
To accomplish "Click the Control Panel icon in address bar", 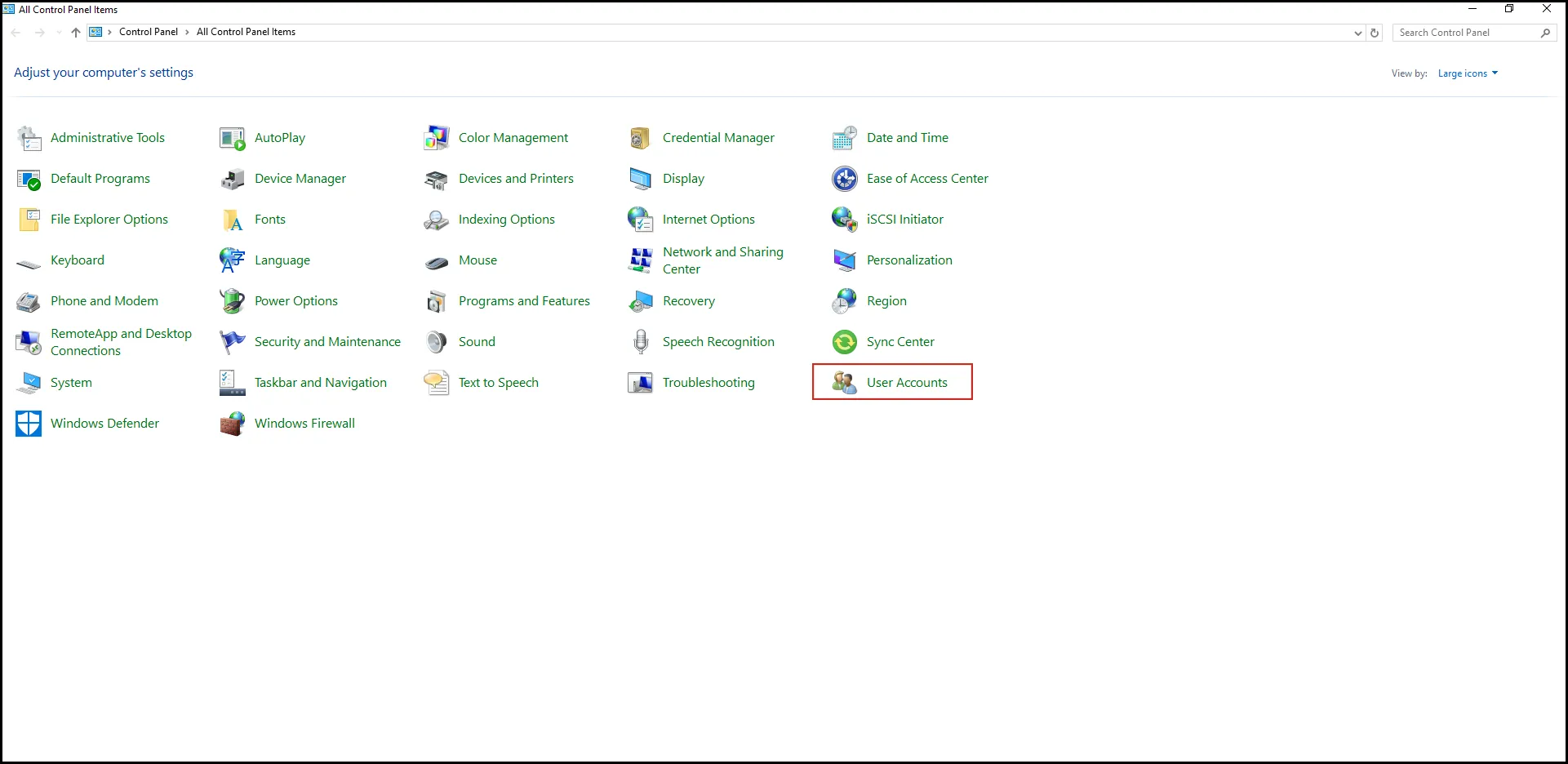I will pyautogui.click(x=96, y=32).
